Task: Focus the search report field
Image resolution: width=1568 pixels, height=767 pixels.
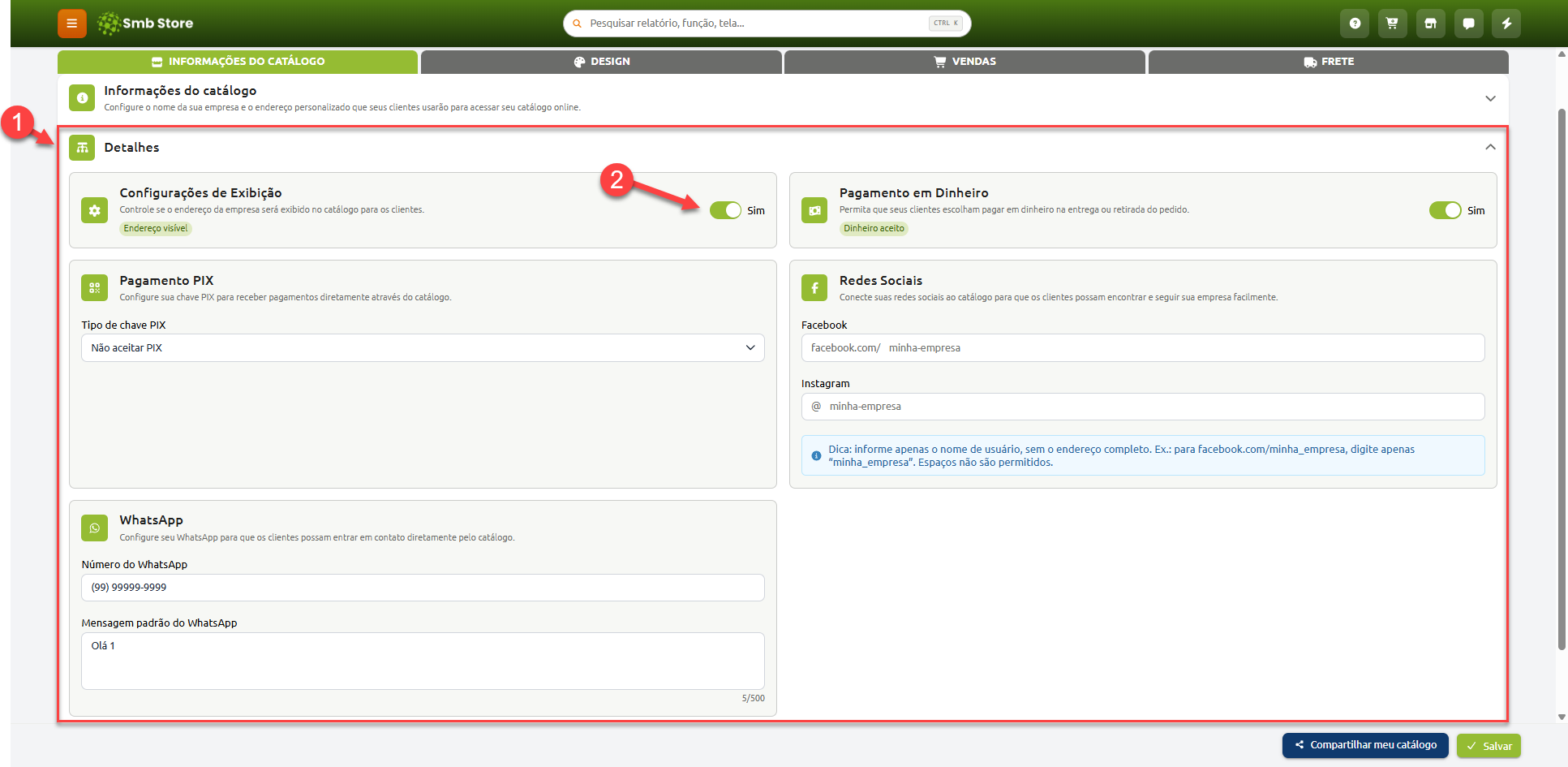Action: coord(767,24)
